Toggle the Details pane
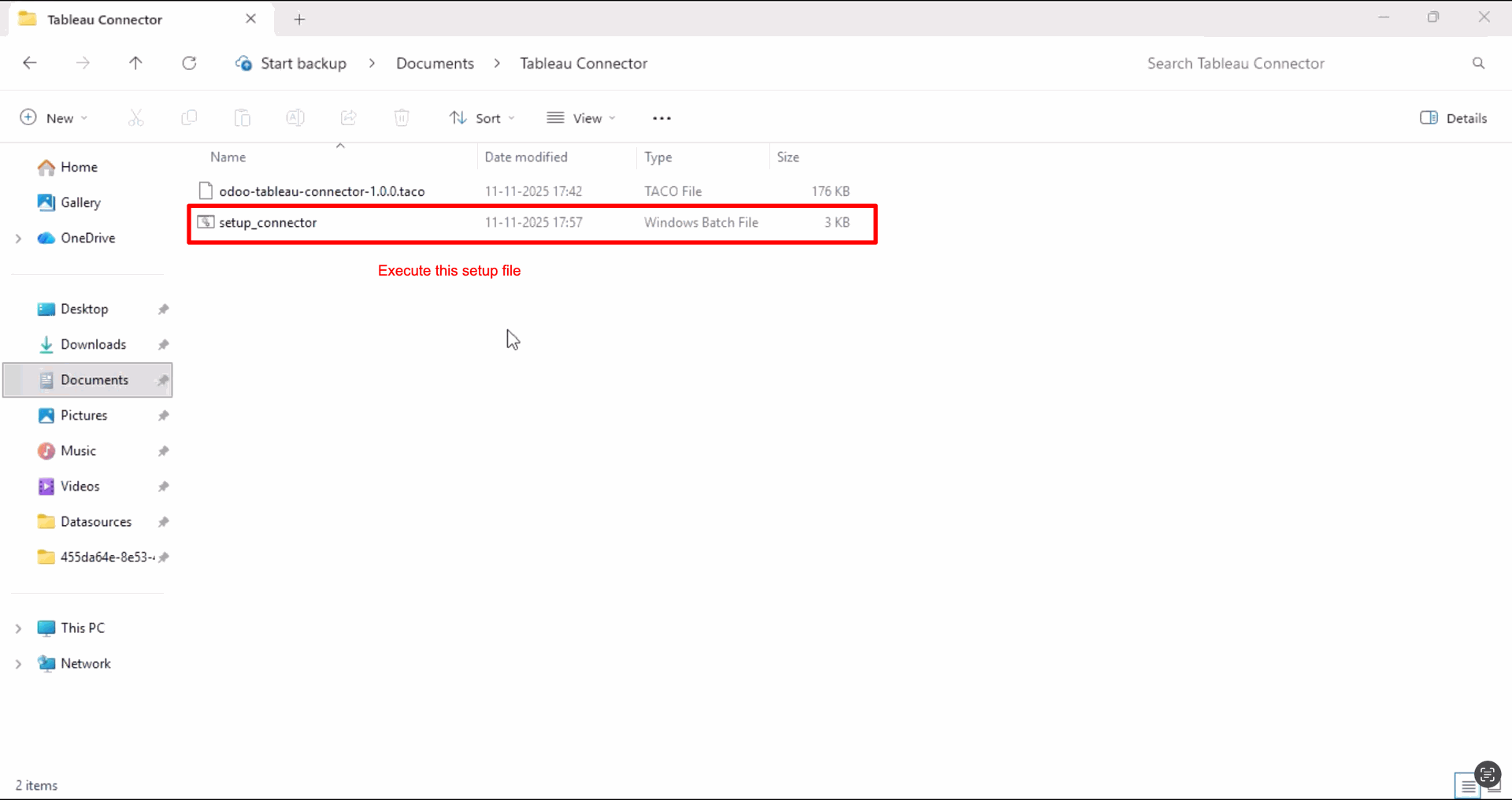1512x800 pixels. pyautogui.click(x=1454, y=118)
